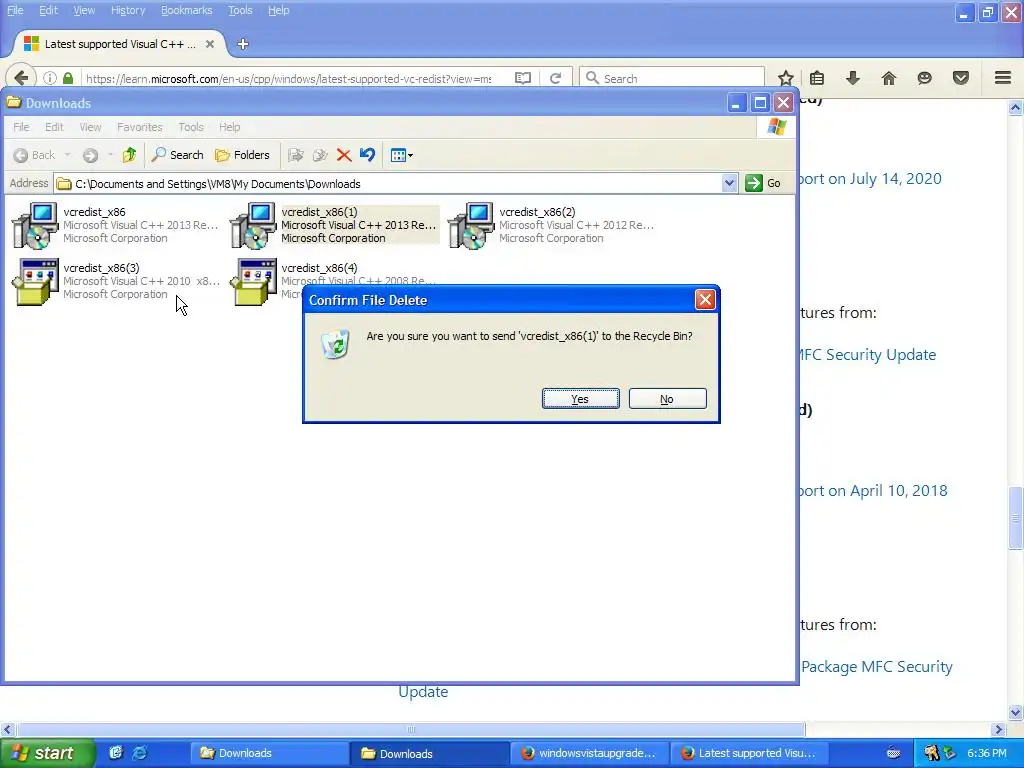This screenshot has height=768, width=1024.
Task: Click the Copy To toolbar icon
Action: [320, 155]
